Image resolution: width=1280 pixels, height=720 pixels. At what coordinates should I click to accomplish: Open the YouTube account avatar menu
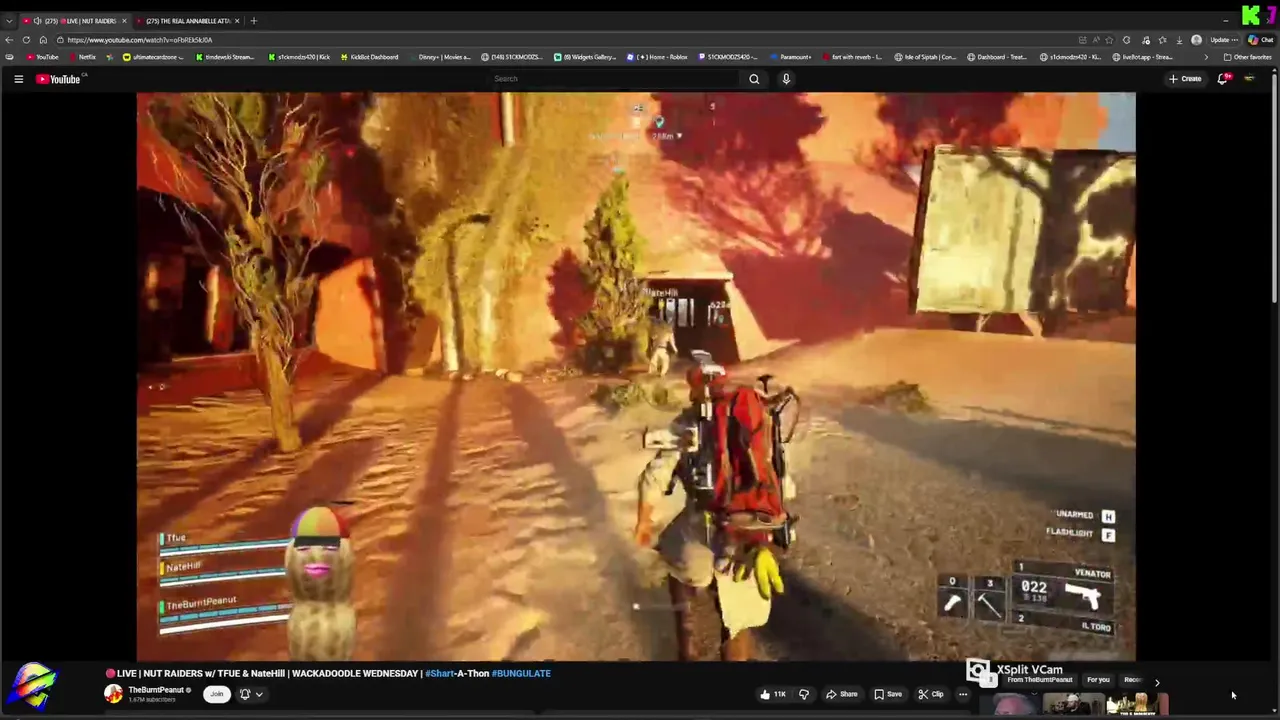(1249, 79)
